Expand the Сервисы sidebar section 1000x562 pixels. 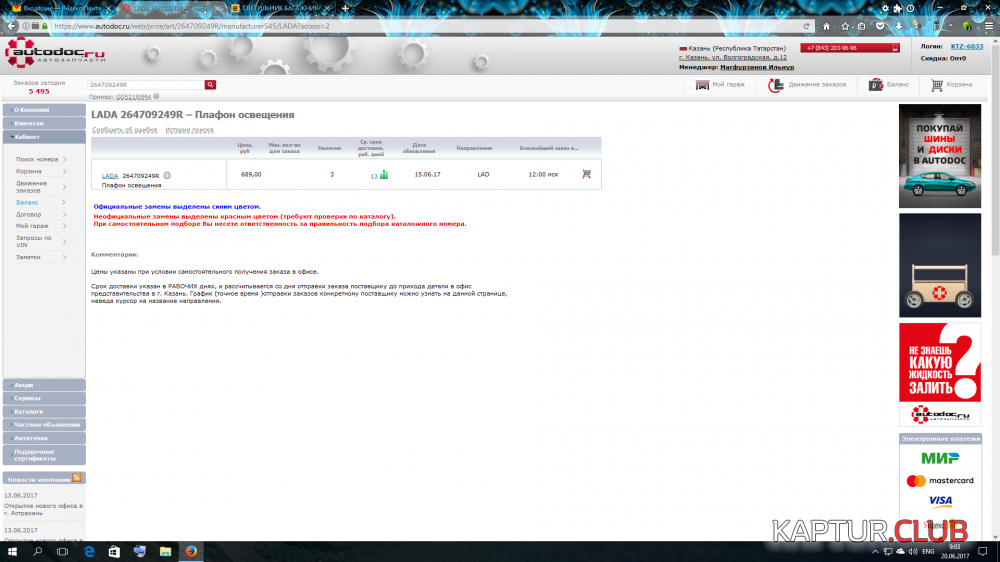(44, 398)
